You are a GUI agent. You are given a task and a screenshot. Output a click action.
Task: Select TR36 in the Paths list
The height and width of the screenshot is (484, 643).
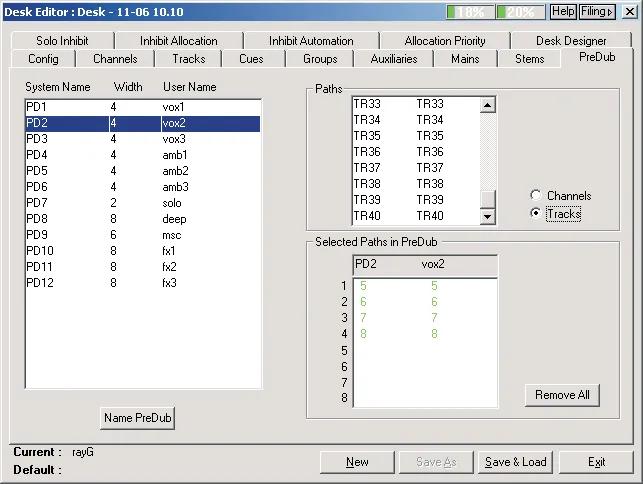(x=416, y=152)
